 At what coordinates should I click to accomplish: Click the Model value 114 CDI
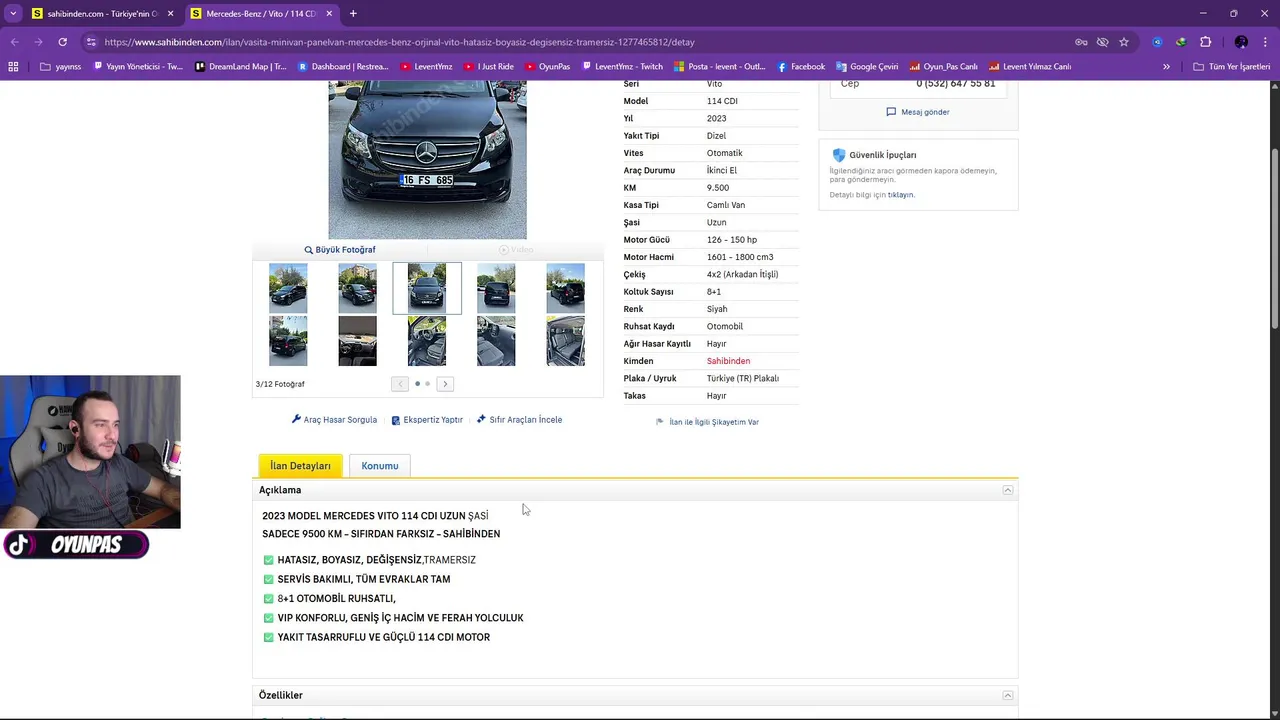[x=722, y=101]
